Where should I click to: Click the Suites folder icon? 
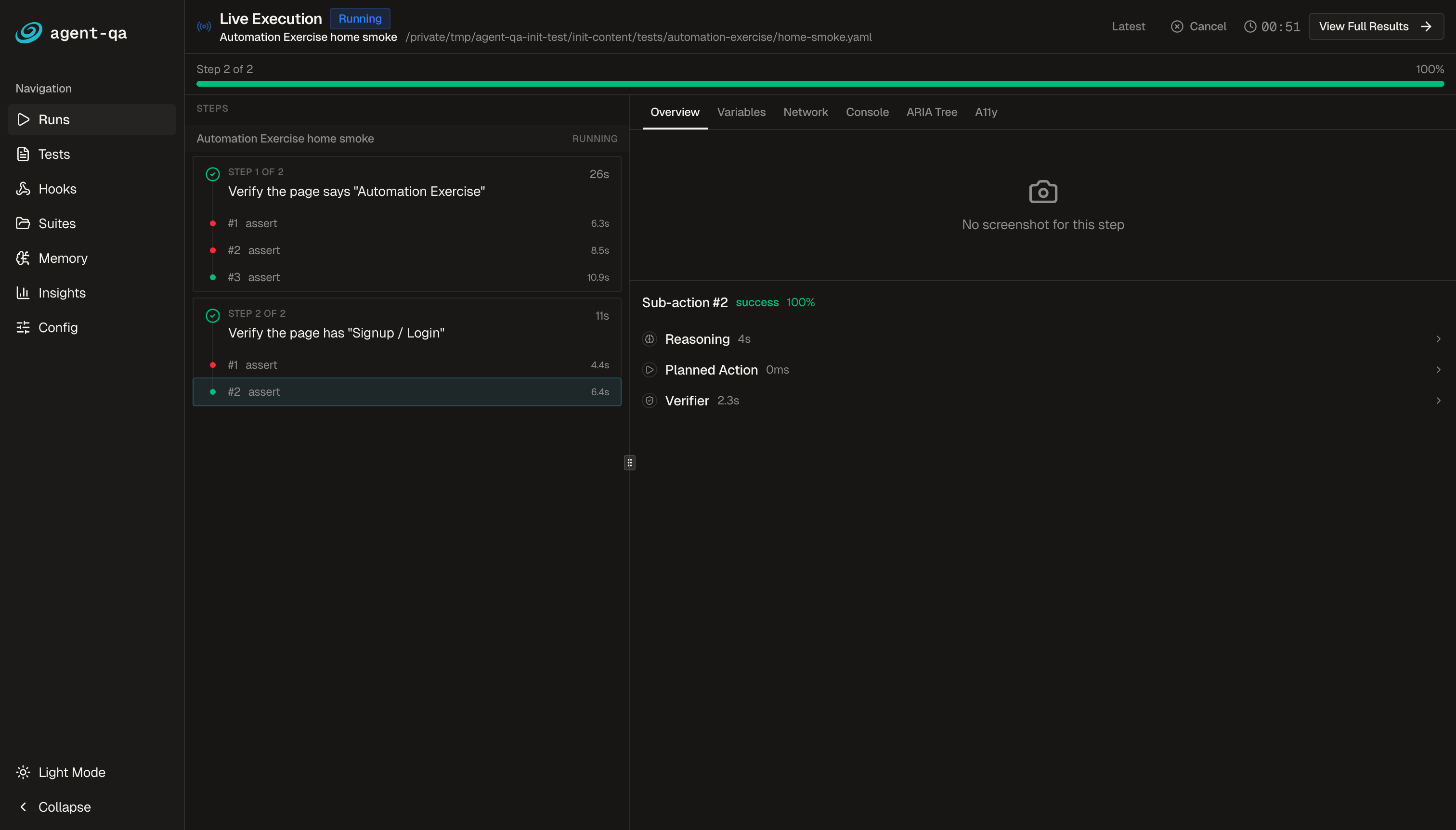(24, 223)
